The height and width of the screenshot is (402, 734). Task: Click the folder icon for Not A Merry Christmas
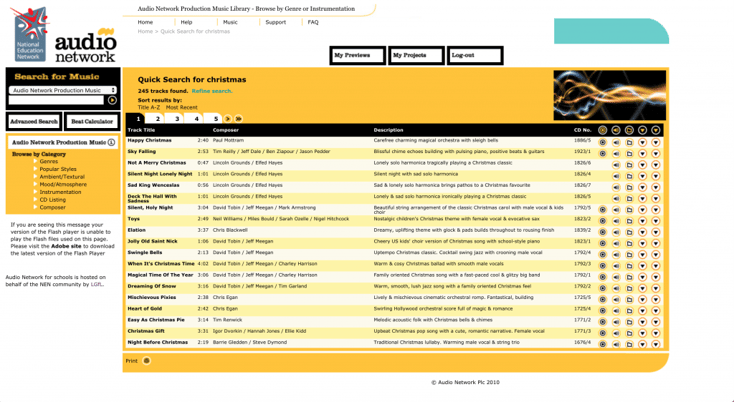point(629,165)
